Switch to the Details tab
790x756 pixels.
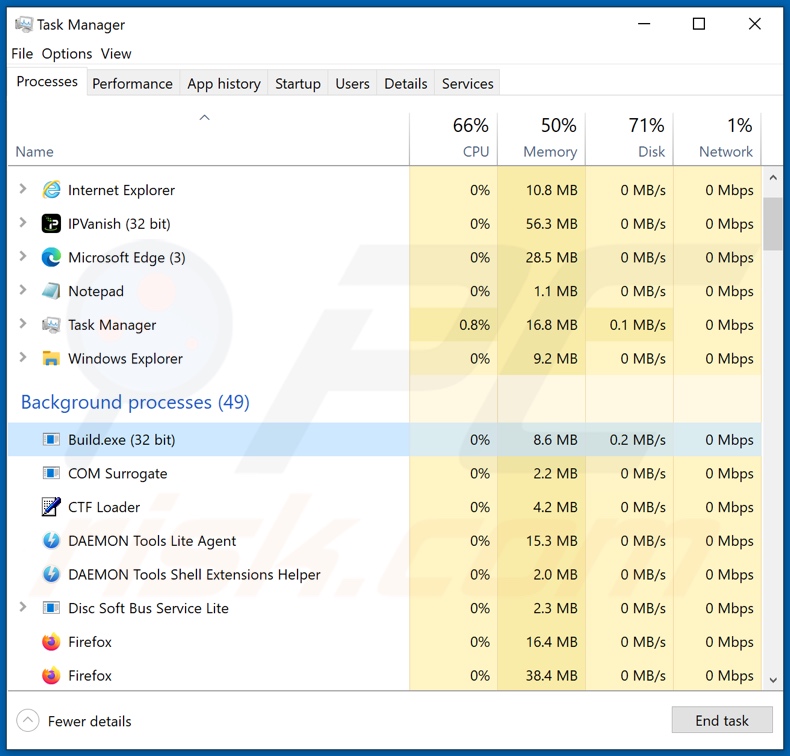coord(406,84)
